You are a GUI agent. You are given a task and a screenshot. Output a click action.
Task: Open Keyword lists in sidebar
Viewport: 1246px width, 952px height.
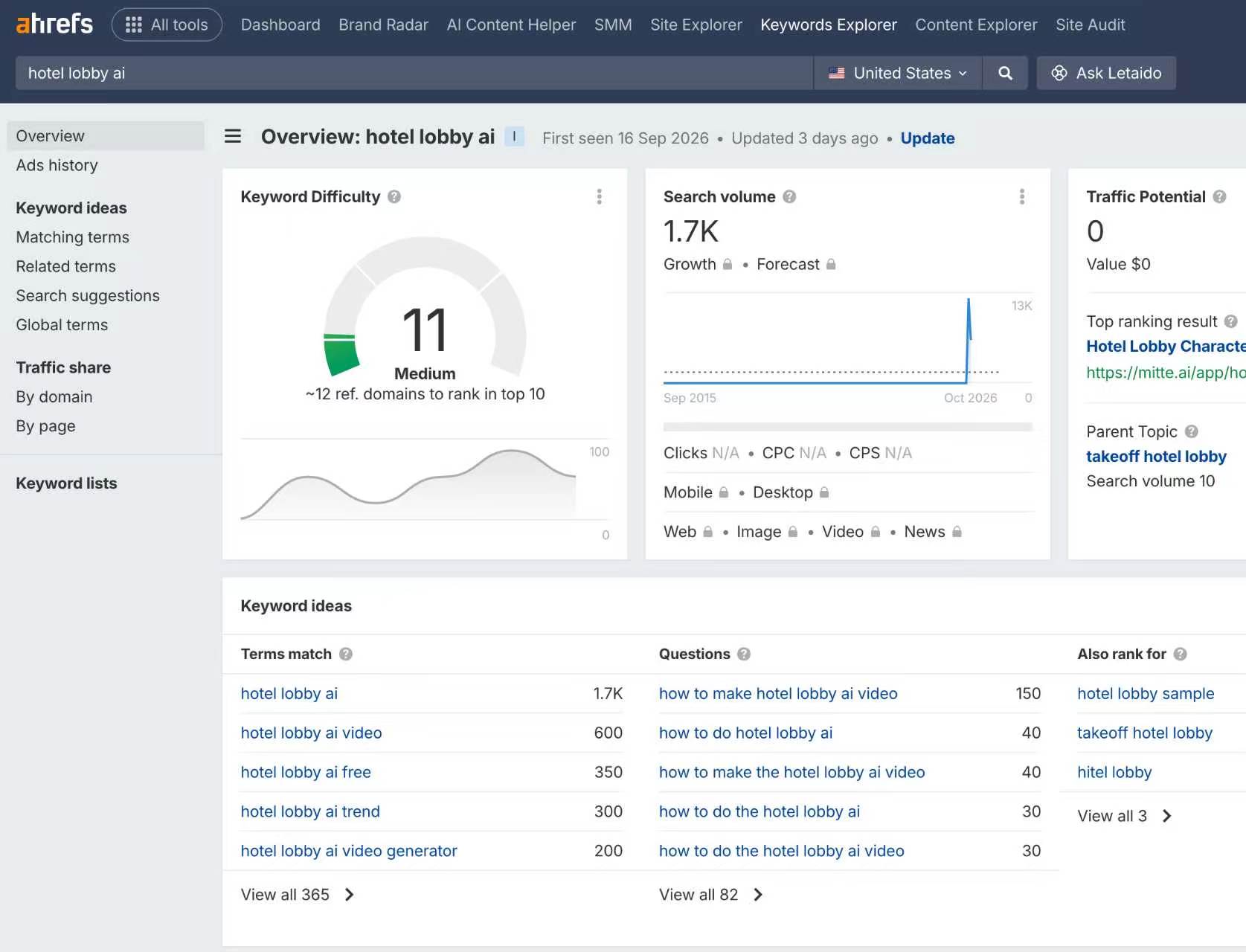67,483
